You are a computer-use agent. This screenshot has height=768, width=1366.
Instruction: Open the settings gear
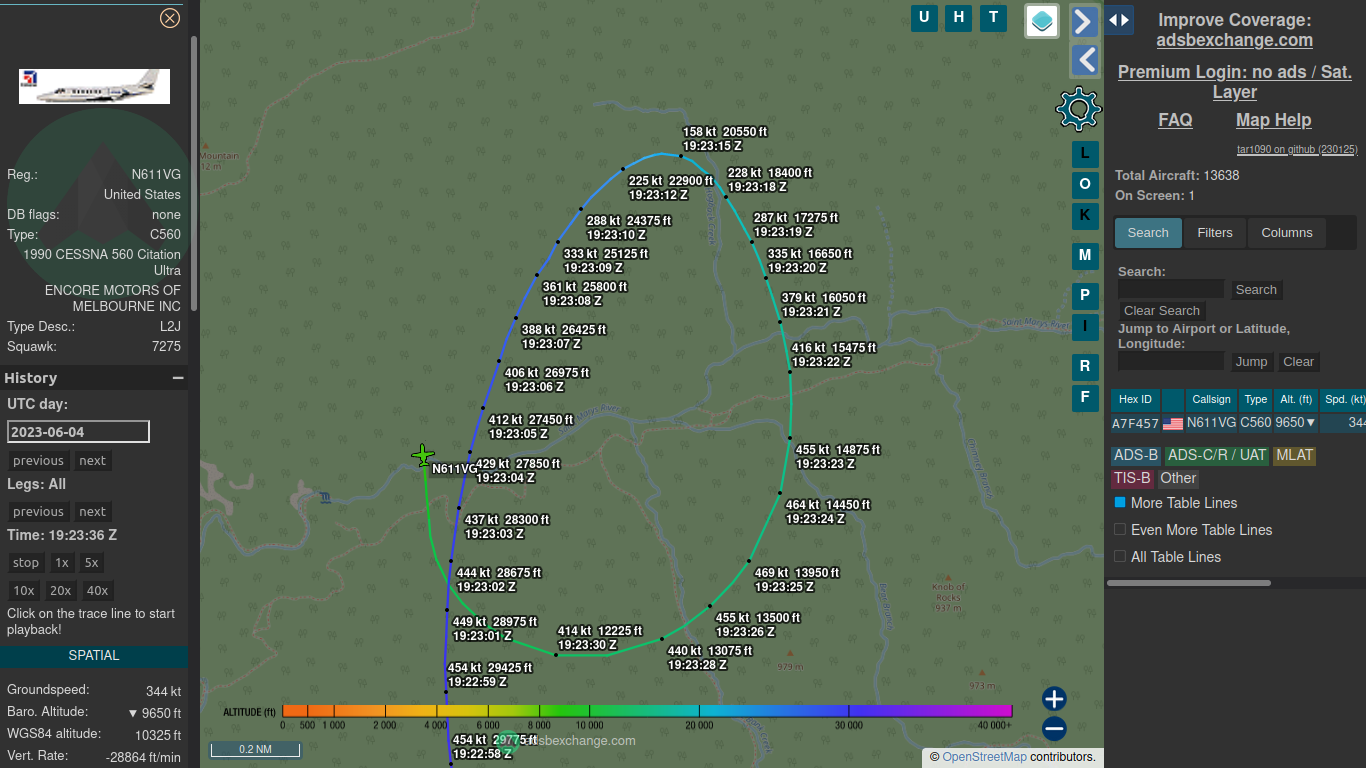(x=1078, y=109)
